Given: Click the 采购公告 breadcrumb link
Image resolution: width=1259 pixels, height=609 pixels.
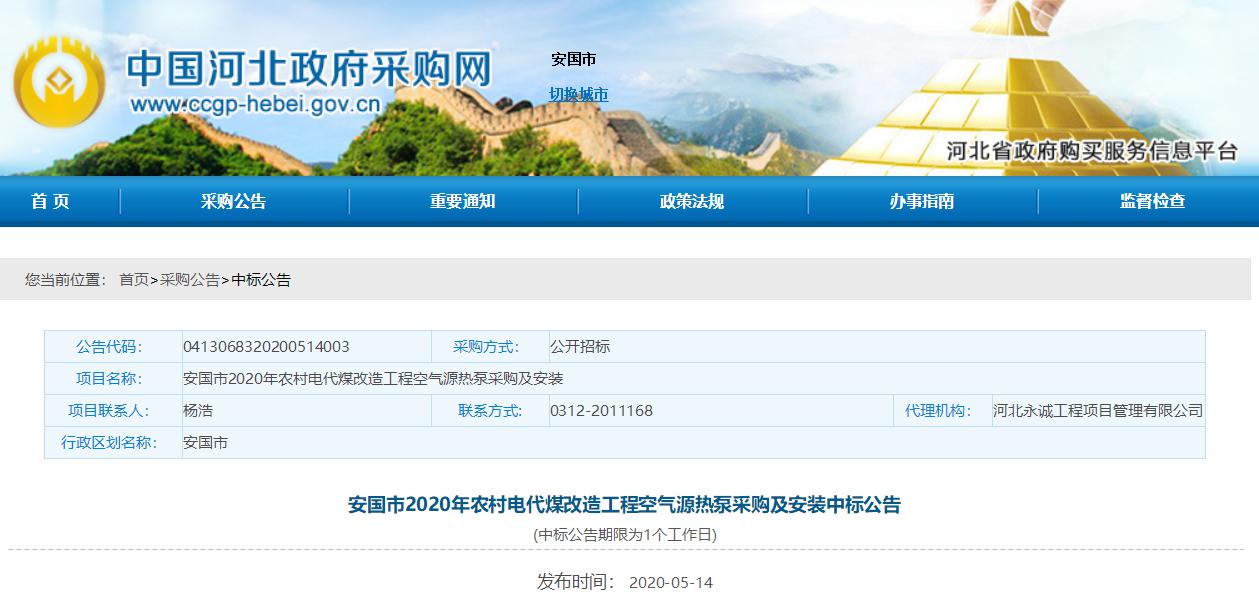Looking at the screenshot, I should (190, 280).
